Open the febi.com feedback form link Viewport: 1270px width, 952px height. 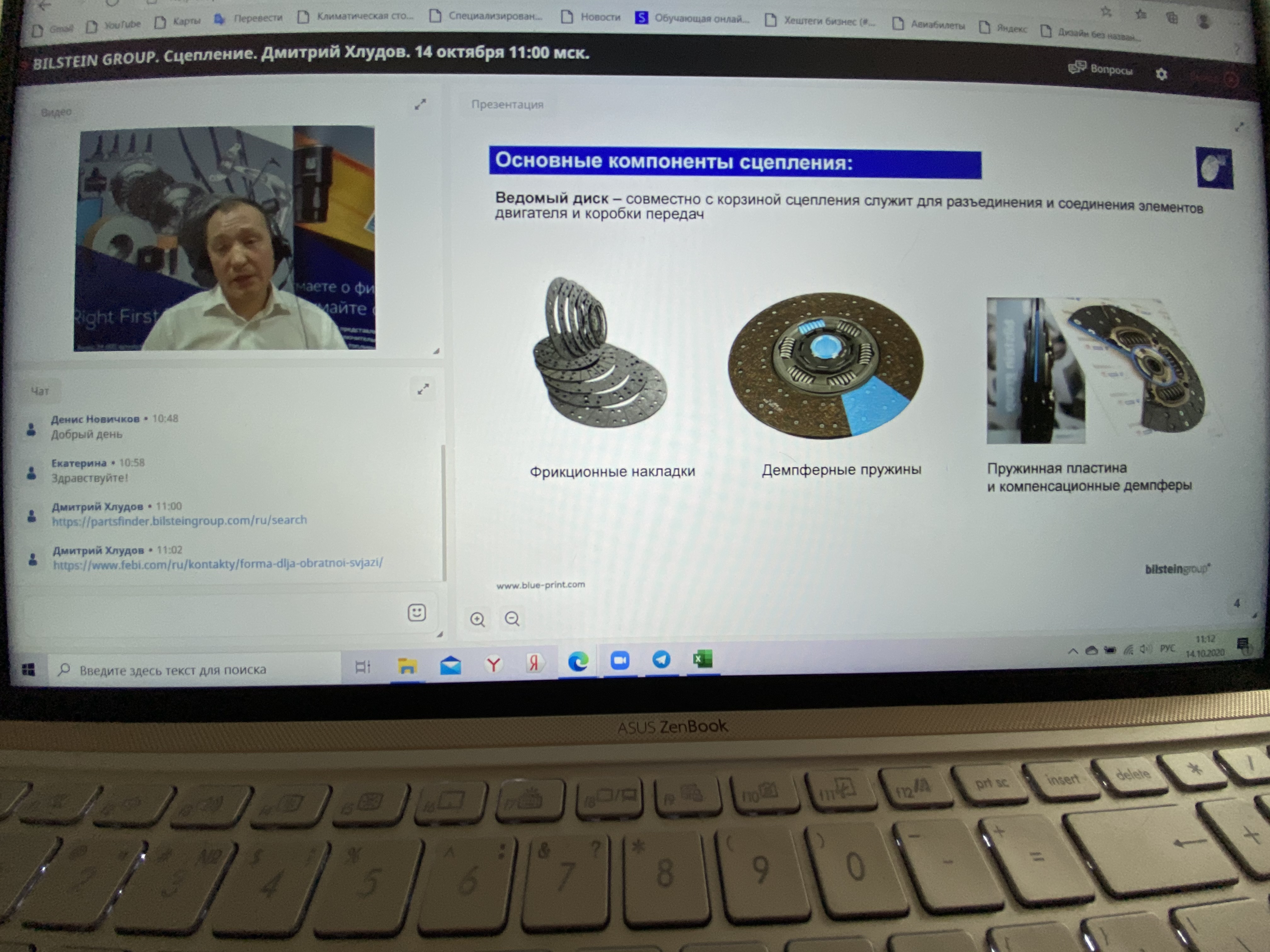[218, 564]
